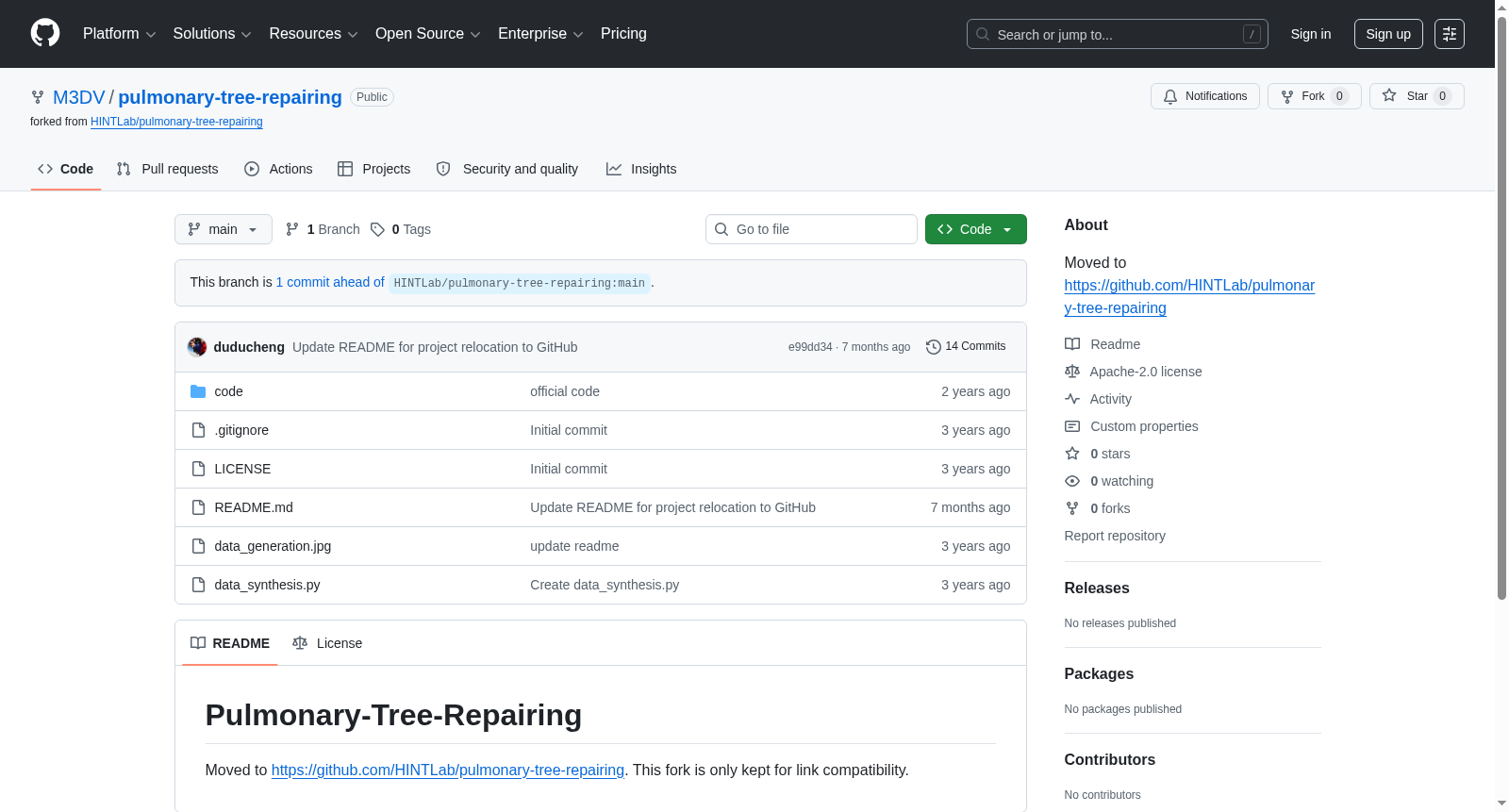Click the pulse icon next to Activity
The height and width of the screenshot is (812, 1509).
(1072, 399)
